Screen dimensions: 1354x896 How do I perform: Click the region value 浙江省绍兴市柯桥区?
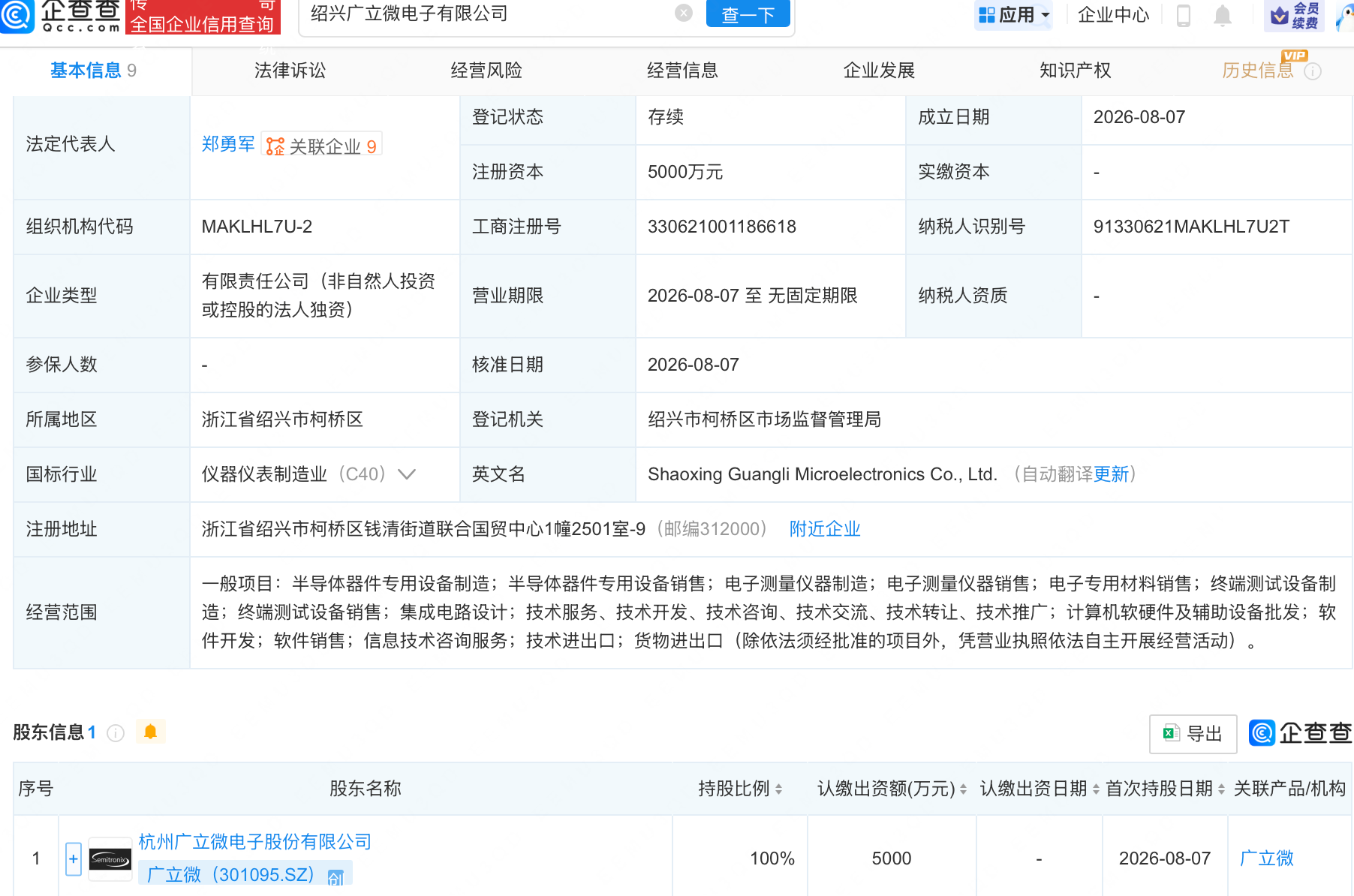point(282,419)
